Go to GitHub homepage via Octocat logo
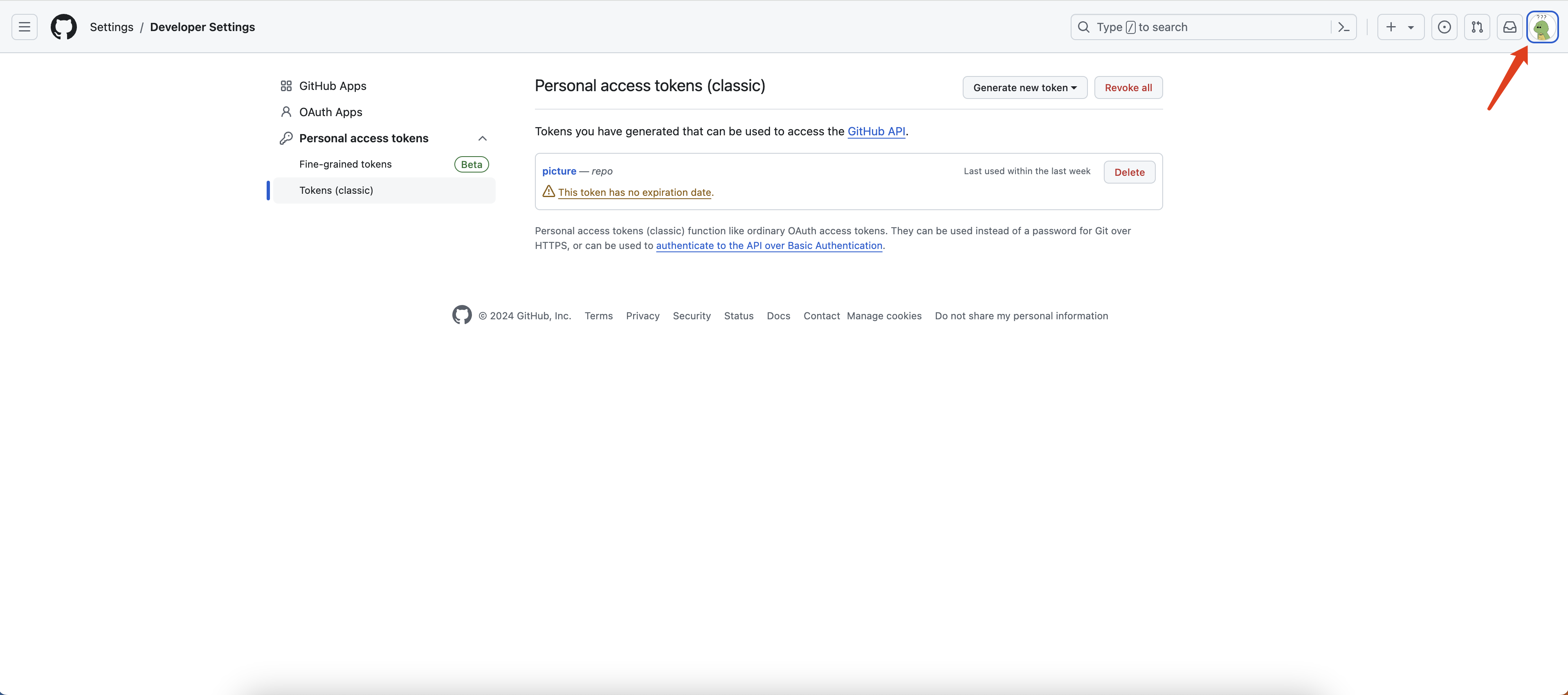The width and height of the screenshot is (1568, 695). pos(64,27)
